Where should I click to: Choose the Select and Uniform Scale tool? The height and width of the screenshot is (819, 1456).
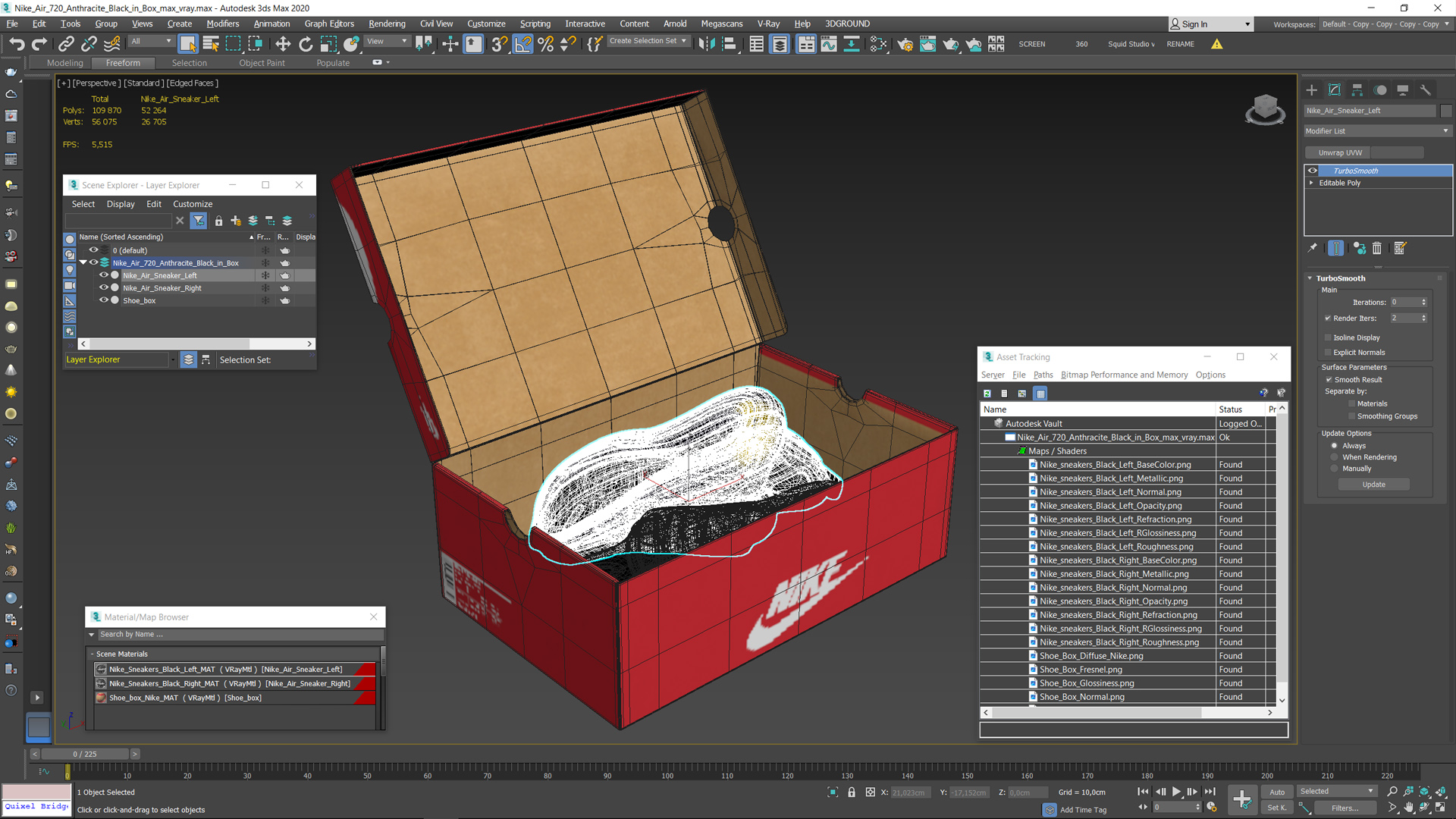click(x=328, y=44)
